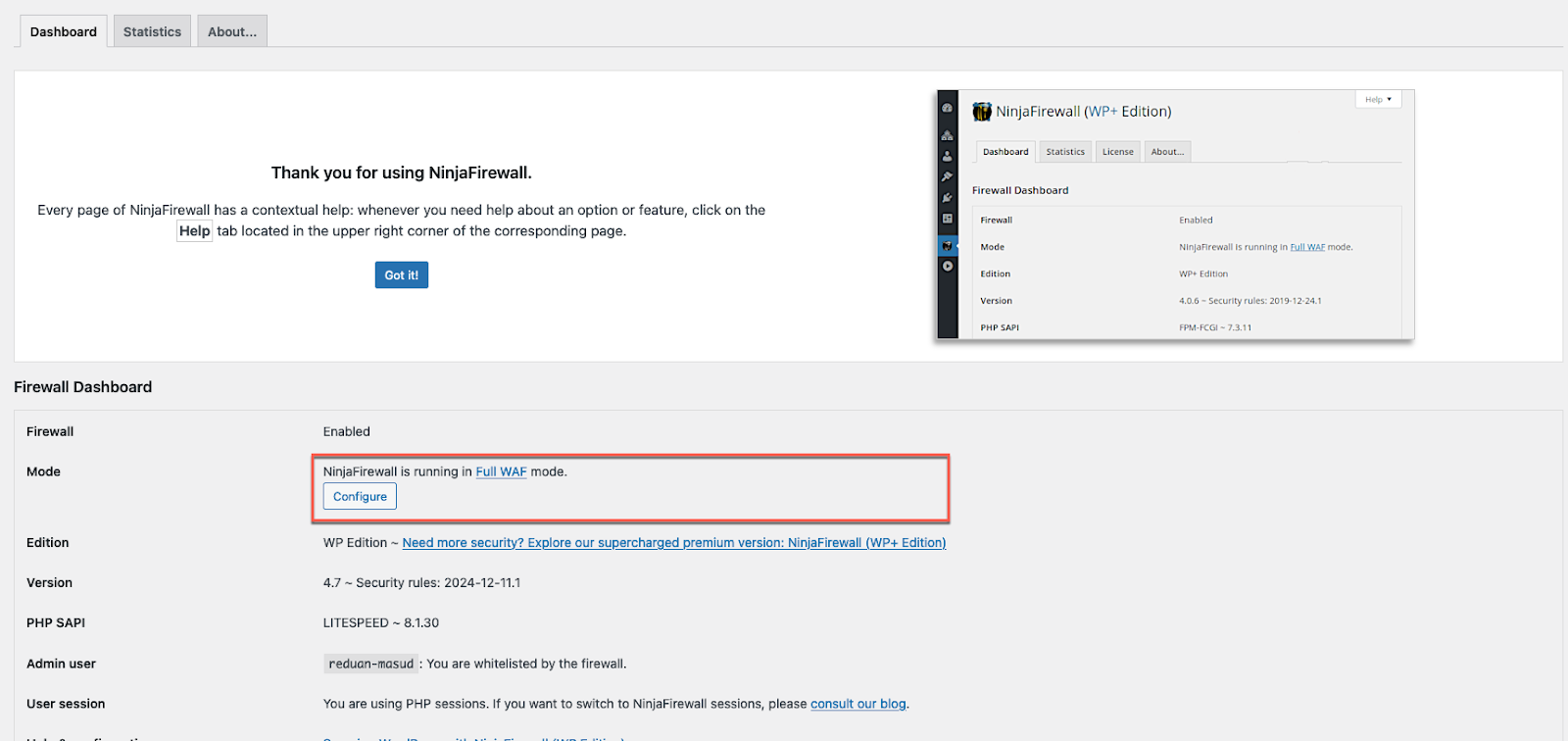Open the About... tab at top
The image size is (1568, 741).
tap(232, 31)
